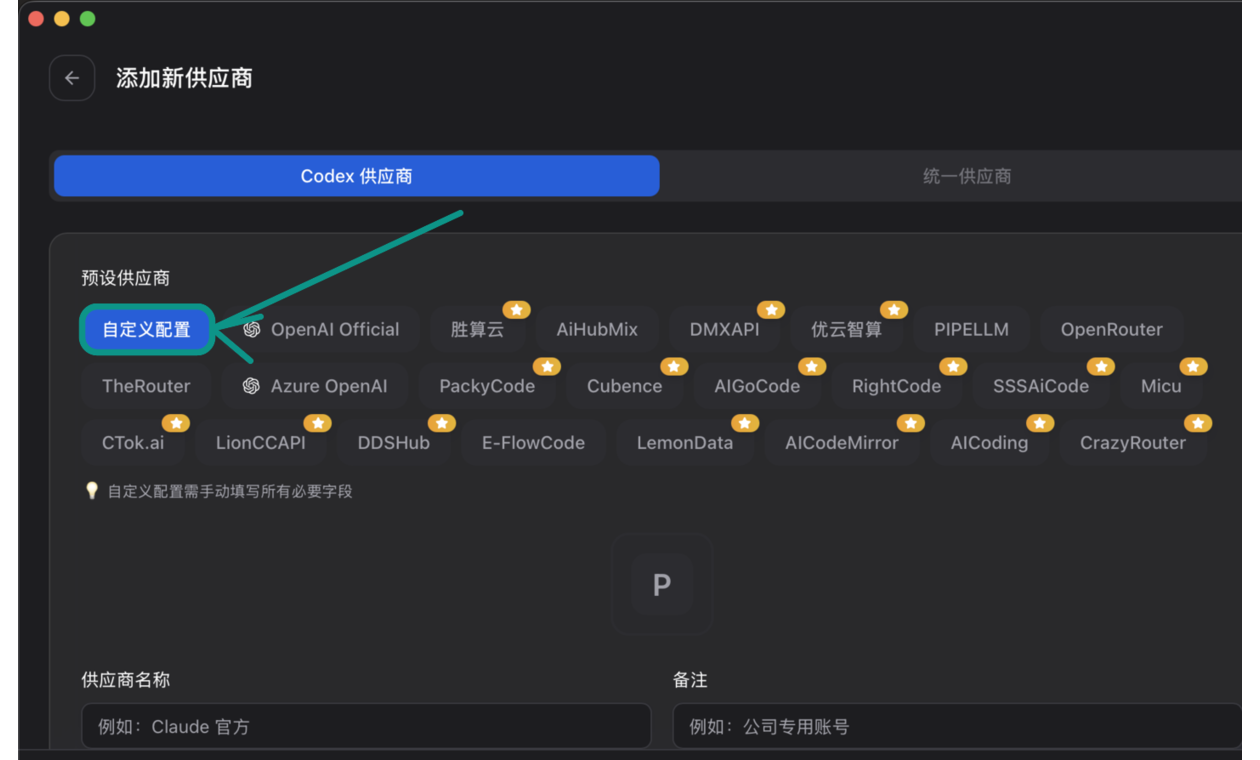Select DMXAPI provider preset
Screen dimensions: 1260x760
click(x=725, y=330)
